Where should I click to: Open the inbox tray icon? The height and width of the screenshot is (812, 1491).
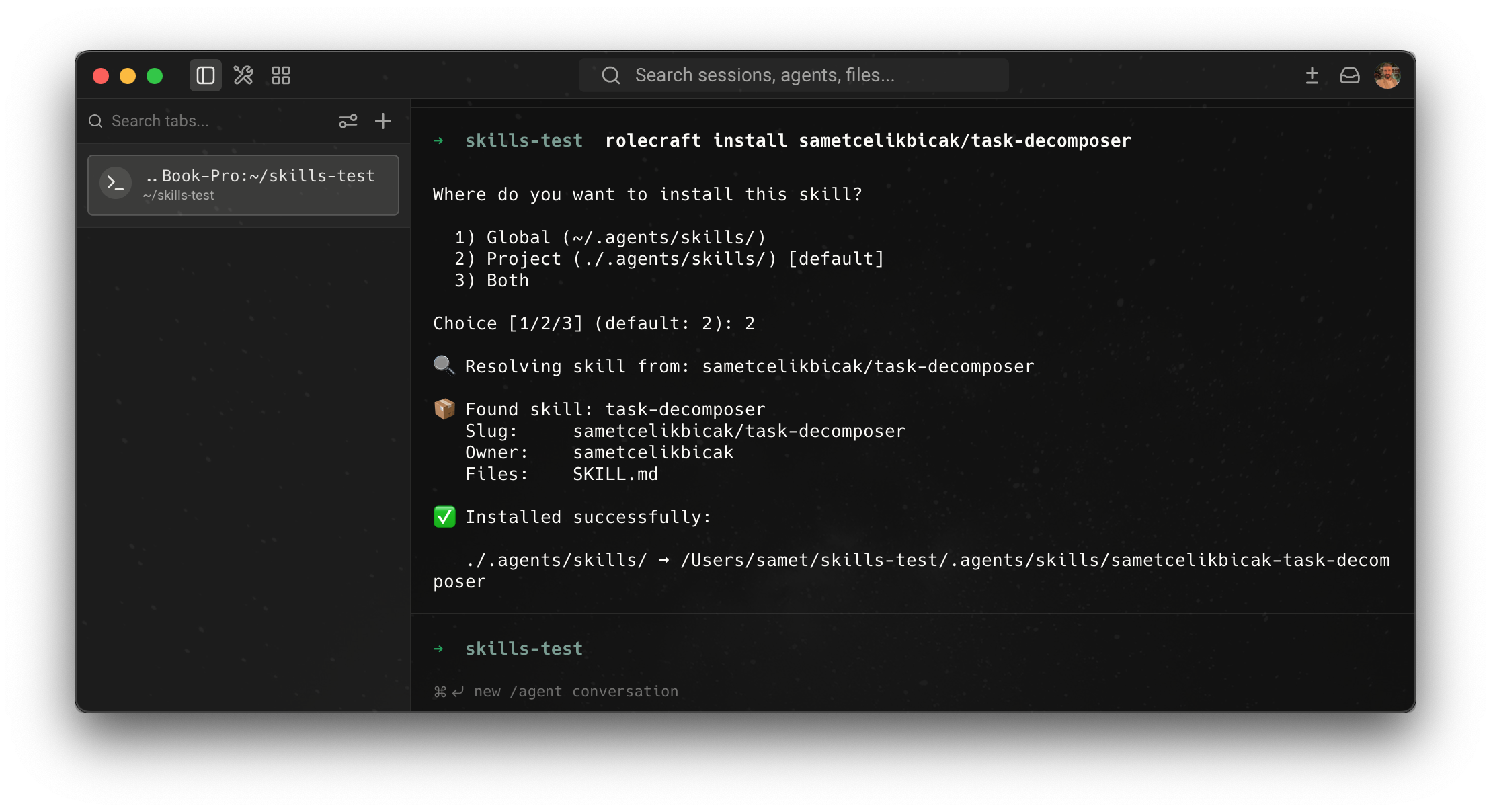click(x=1349, y=75)
